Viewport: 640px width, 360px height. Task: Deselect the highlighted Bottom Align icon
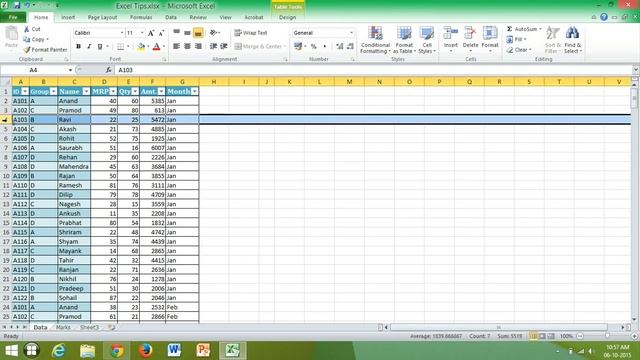198,33
